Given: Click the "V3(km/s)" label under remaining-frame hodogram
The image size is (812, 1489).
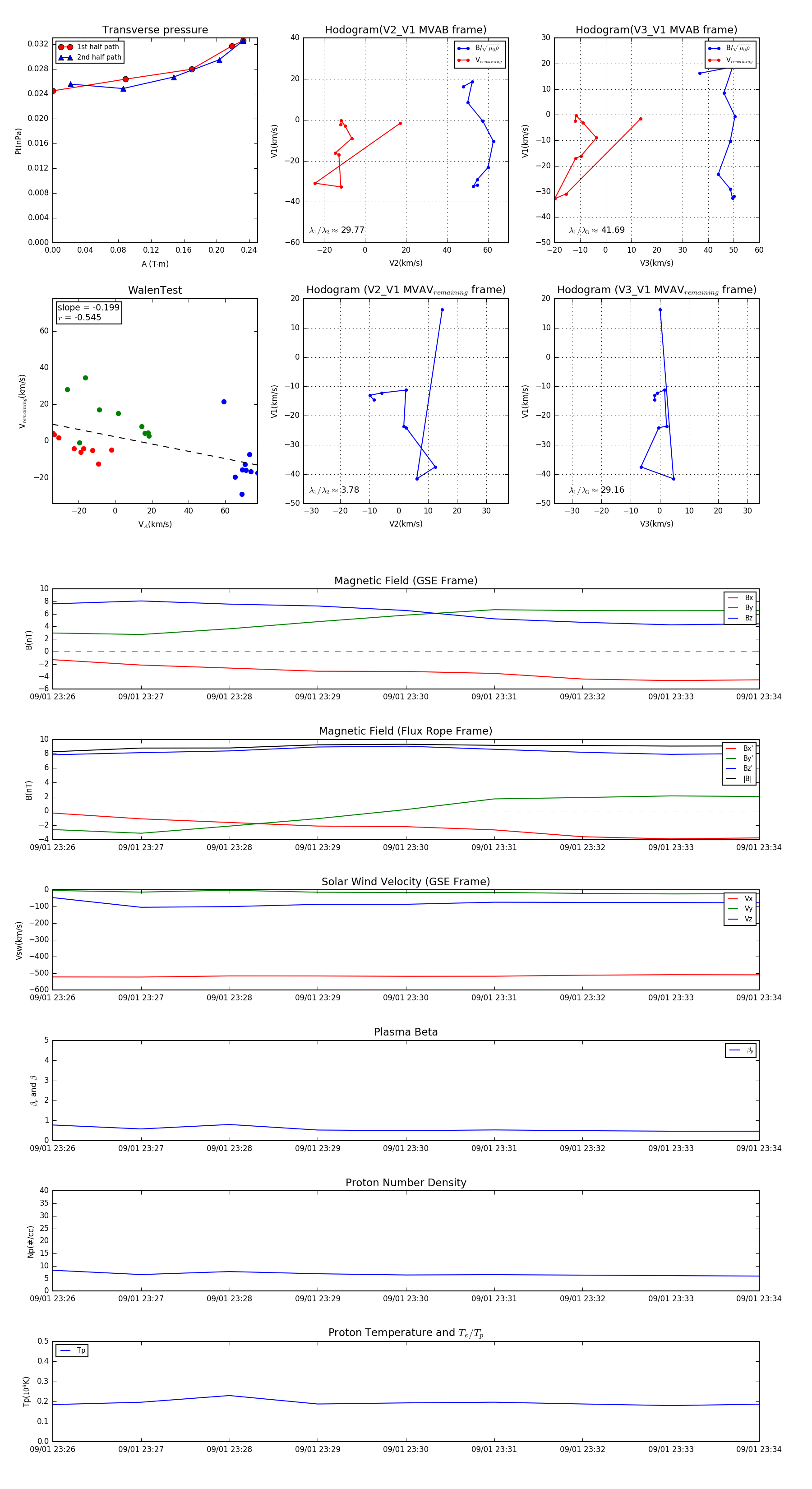Looking at the screenshot, I should point(656,524).
